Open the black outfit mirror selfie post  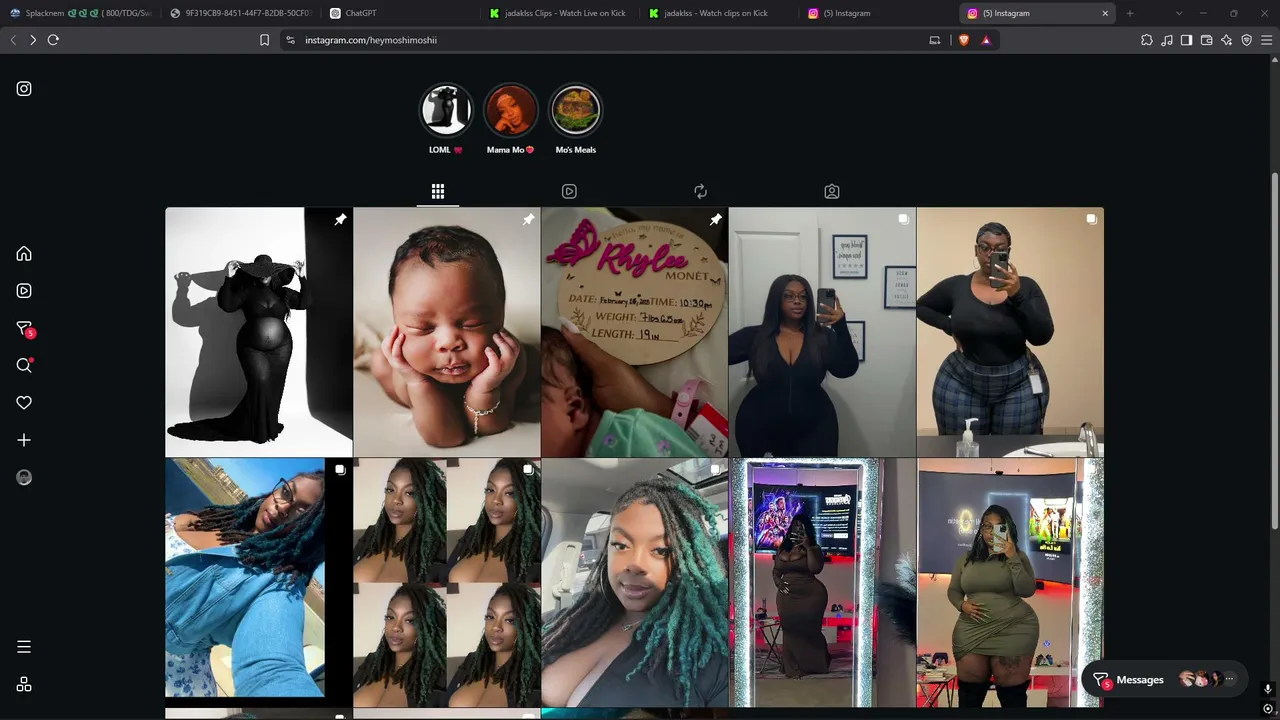(822, 332)
